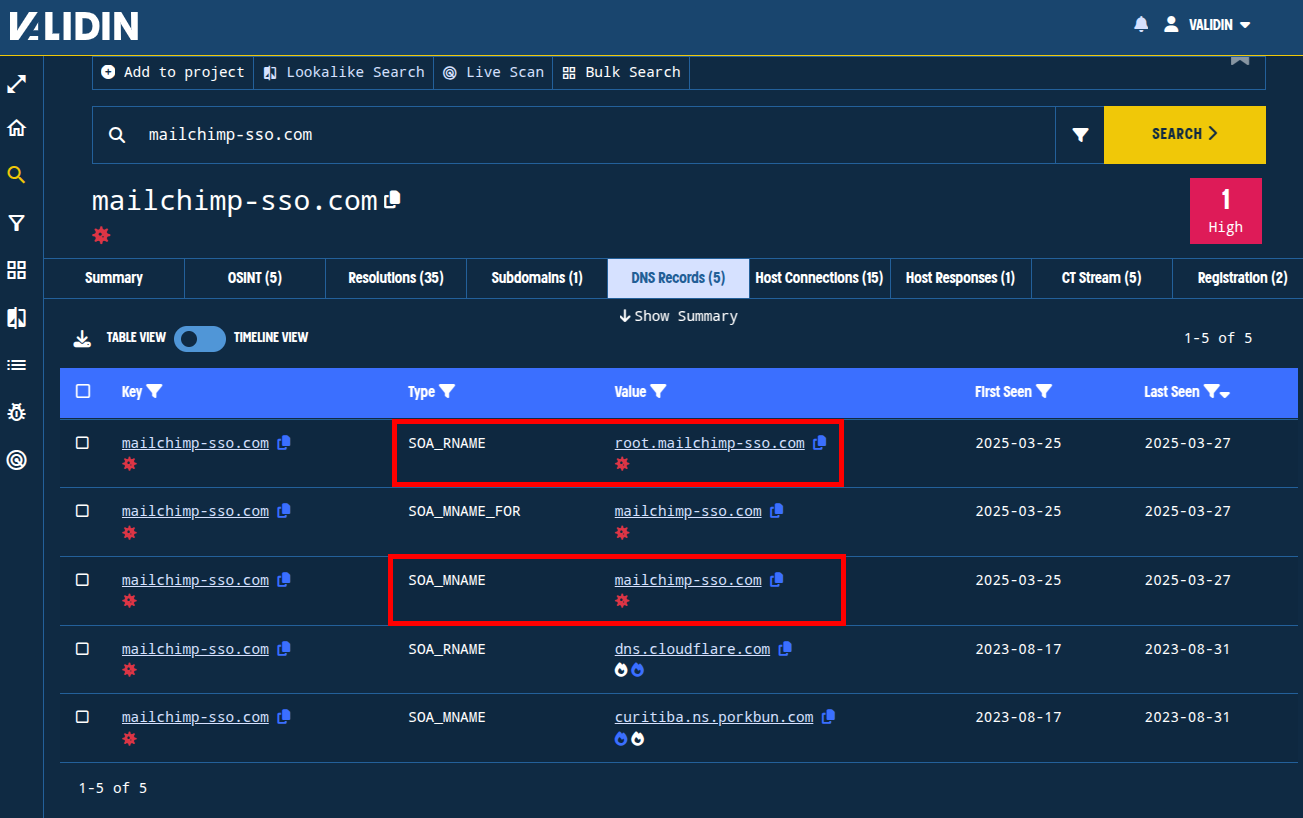Click the download export icon
Image resolution: width=1303 pixels, height=818 pixels.
(82, 338)
